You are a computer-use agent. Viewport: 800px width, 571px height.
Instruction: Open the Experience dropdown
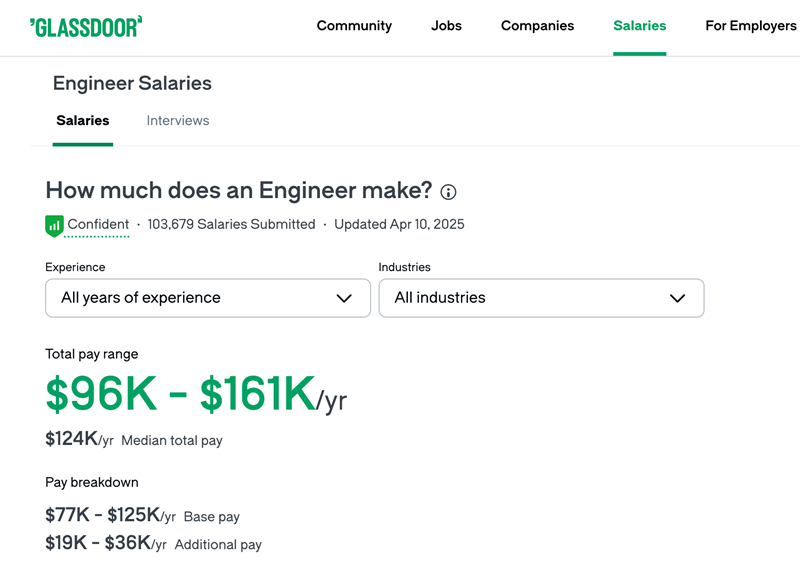207,298
